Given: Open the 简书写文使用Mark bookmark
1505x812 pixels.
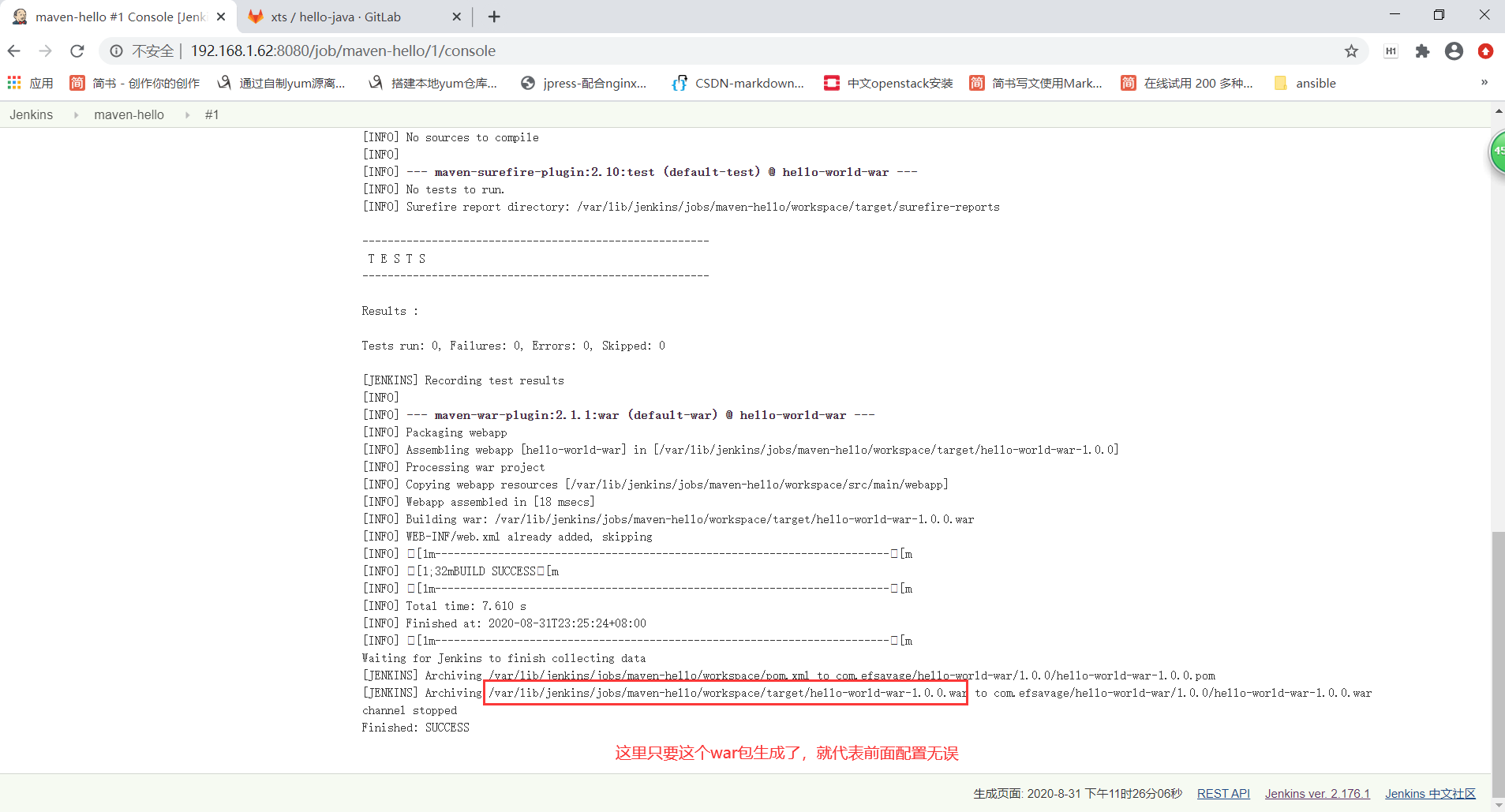Looking at the screenshot, I should 1035,83.
